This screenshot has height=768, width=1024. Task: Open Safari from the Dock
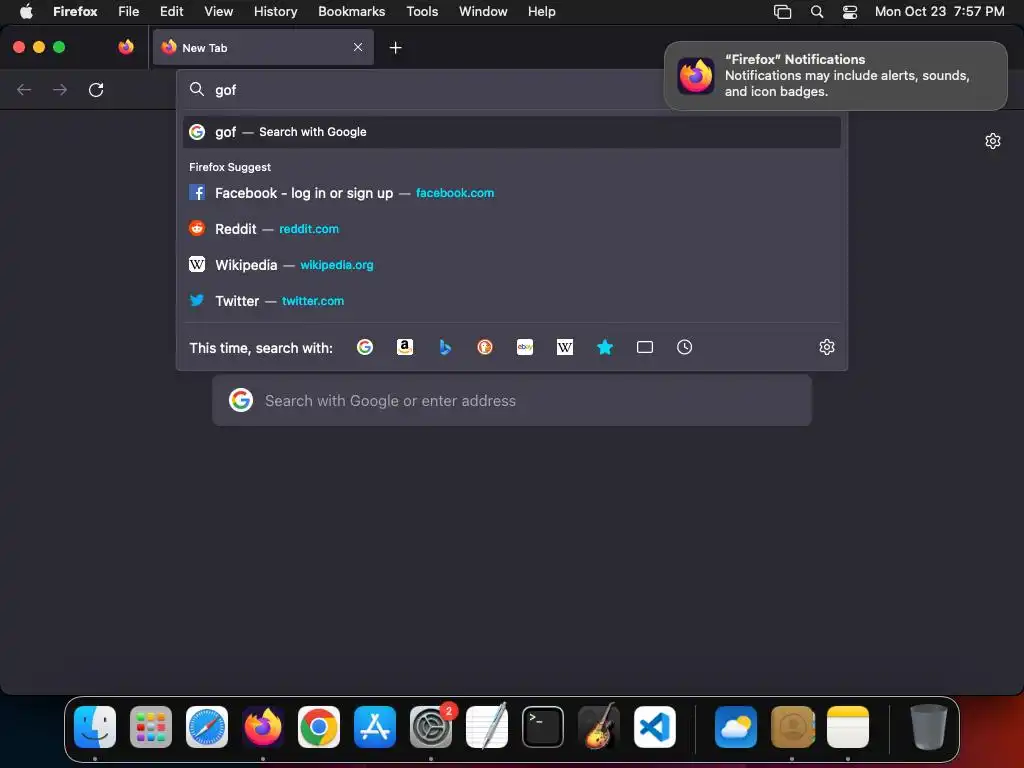click(207, 727)
